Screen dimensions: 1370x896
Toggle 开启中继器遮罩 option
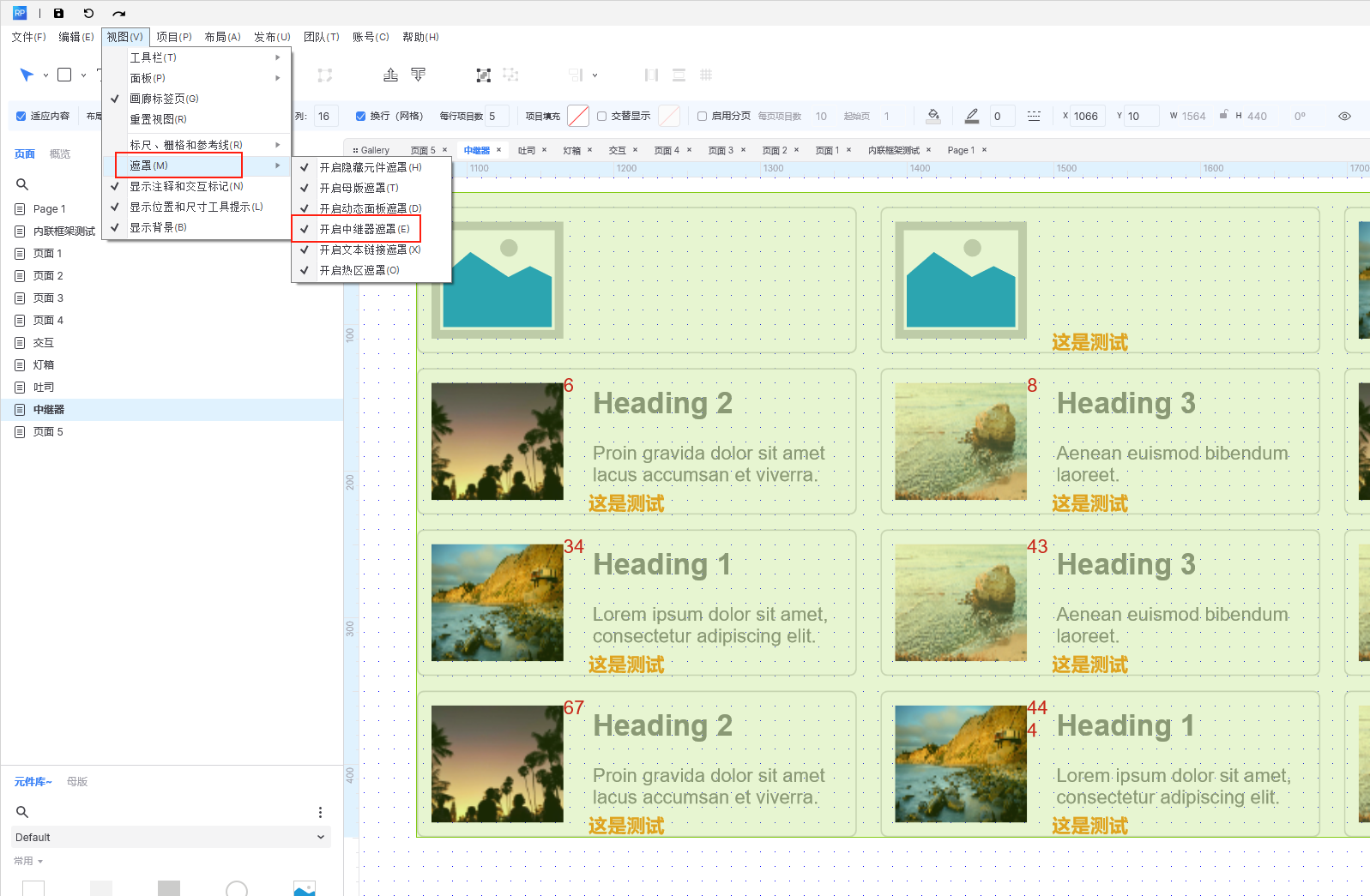(x=371, y=229)
